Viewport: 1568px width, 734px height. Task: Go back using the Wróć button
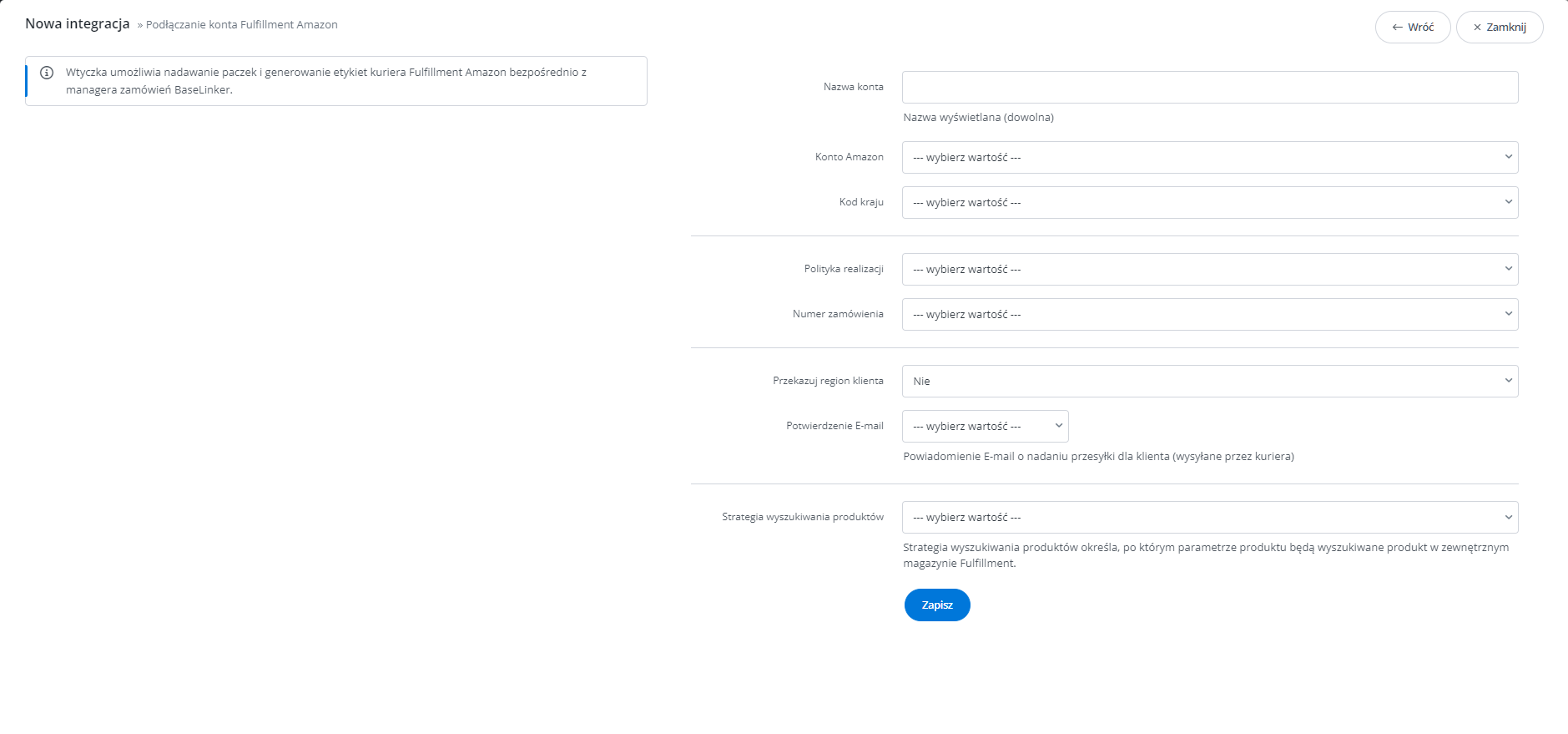1413,27
